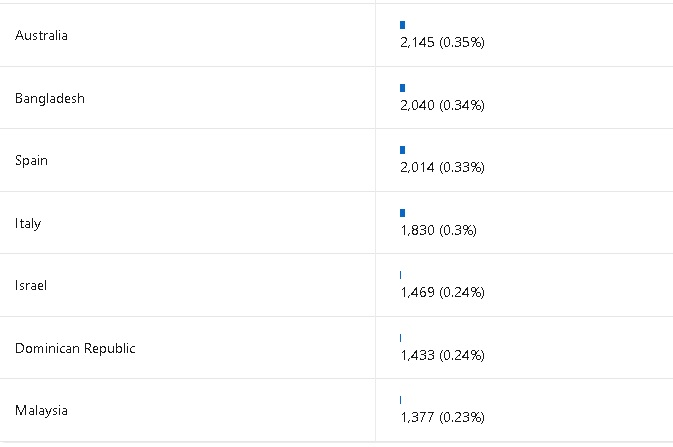Select the value 2,040 (0.34%)
Viewport: 673px width, 447px height.
pos(442,105)
